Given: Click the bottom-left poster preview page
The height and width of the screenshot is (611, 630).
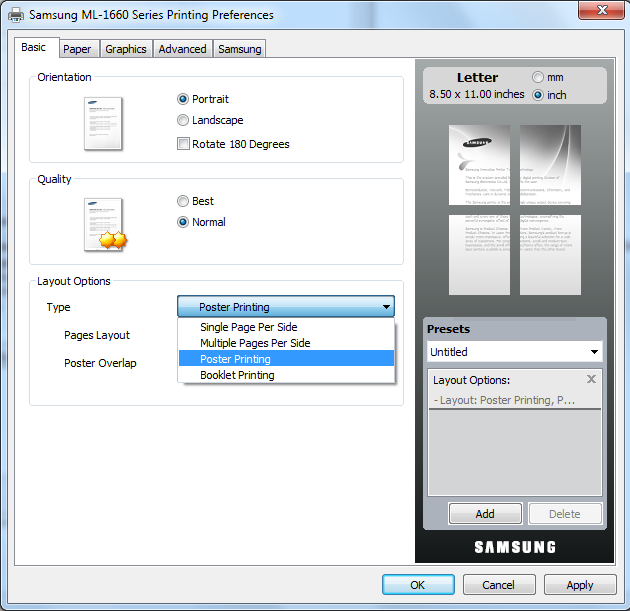Looking at the screenshot, I should tap(479, 255).
